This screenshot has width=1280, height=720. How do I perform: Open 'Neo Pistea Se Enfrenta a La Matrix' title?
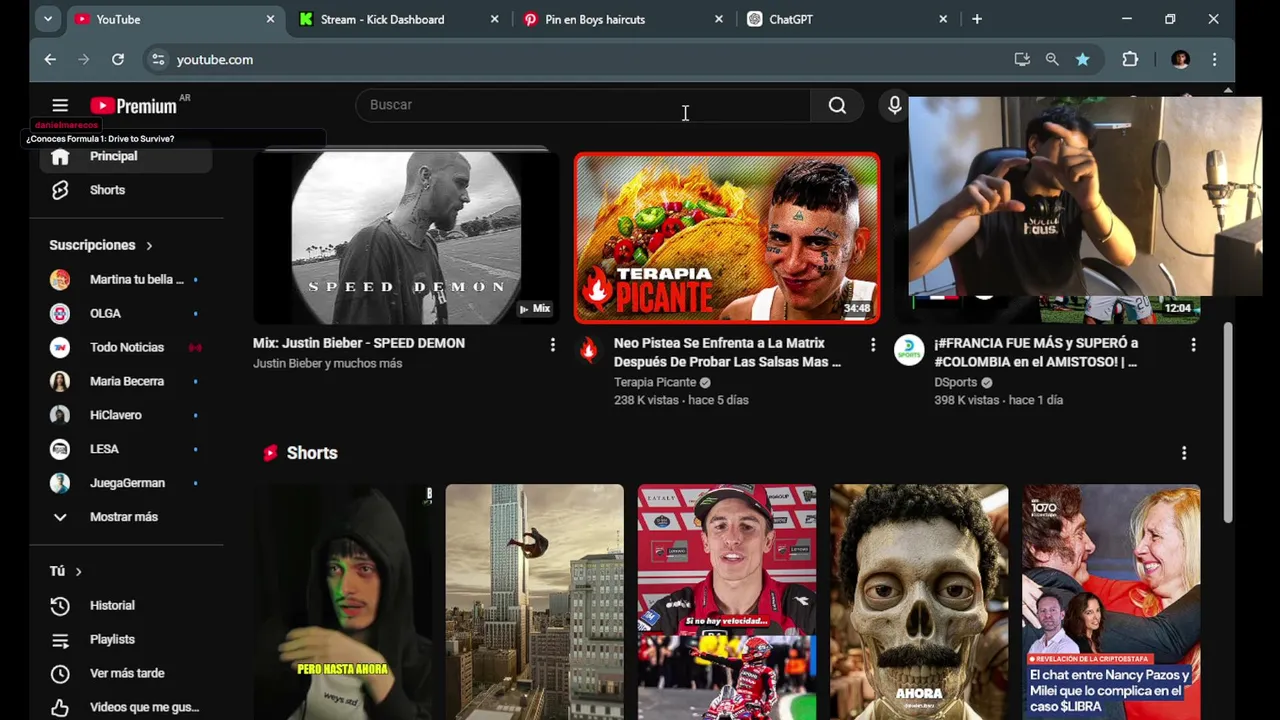(727, 352)
